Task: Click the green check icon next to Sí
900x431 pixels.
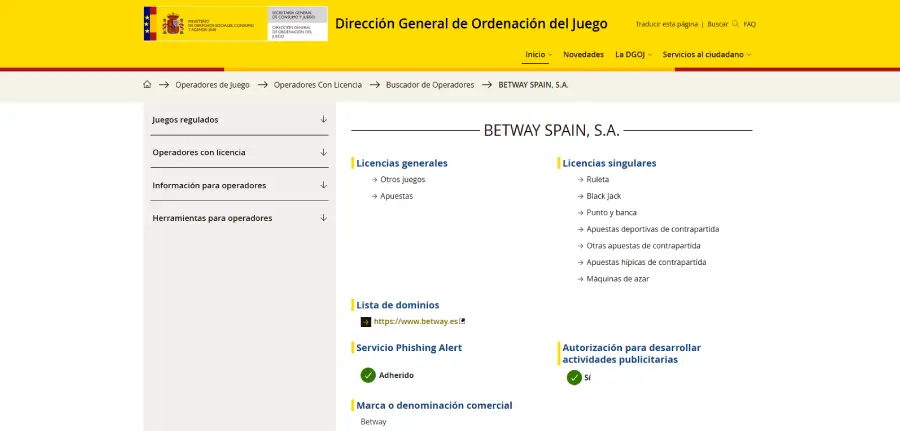Action: (574, 378)
